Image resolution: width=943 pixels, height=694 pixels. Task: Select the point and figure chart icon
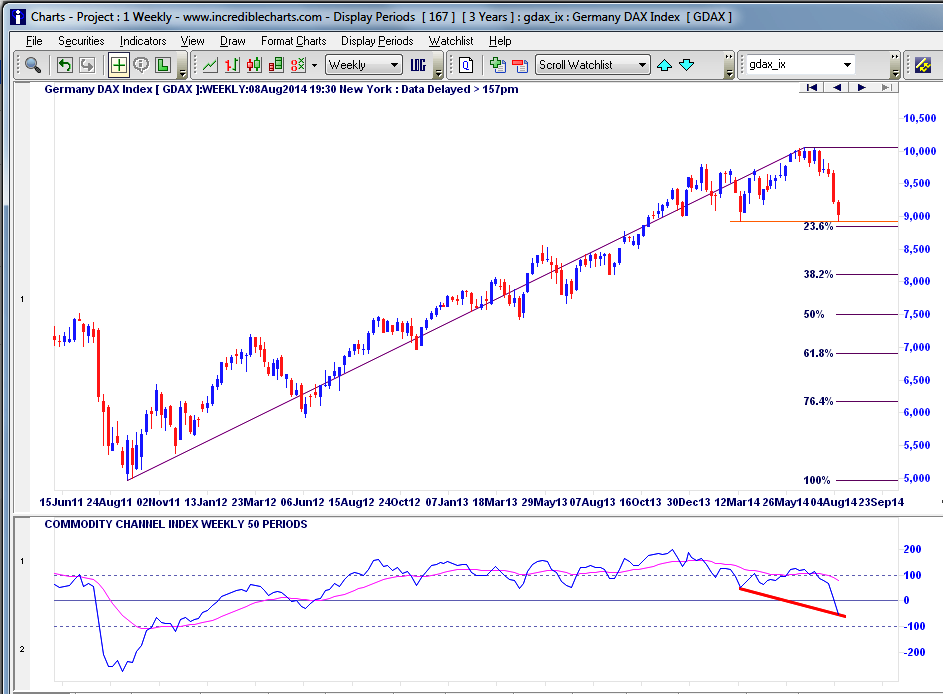298,65
